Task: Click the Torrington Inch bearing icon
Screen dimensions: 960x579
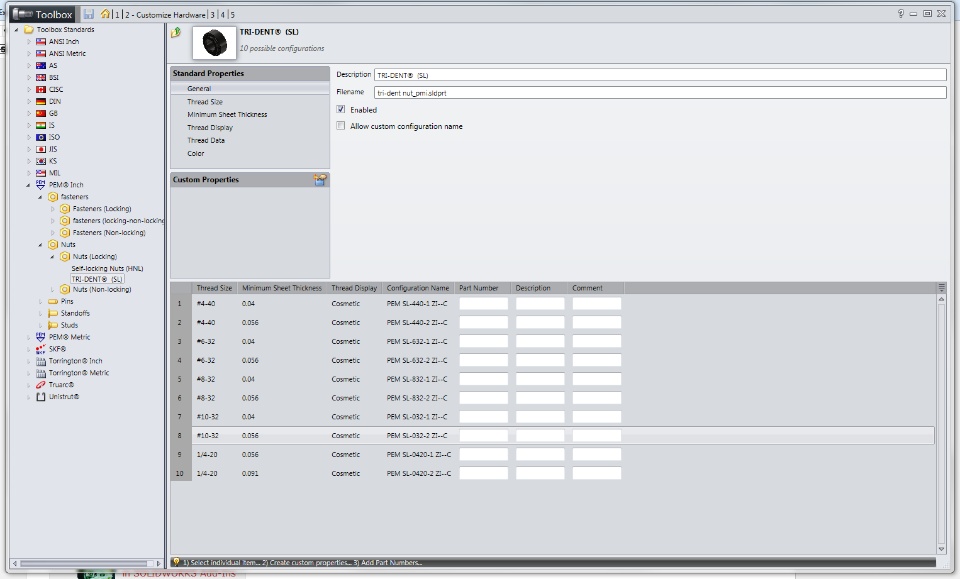Action: coord(41,361)
